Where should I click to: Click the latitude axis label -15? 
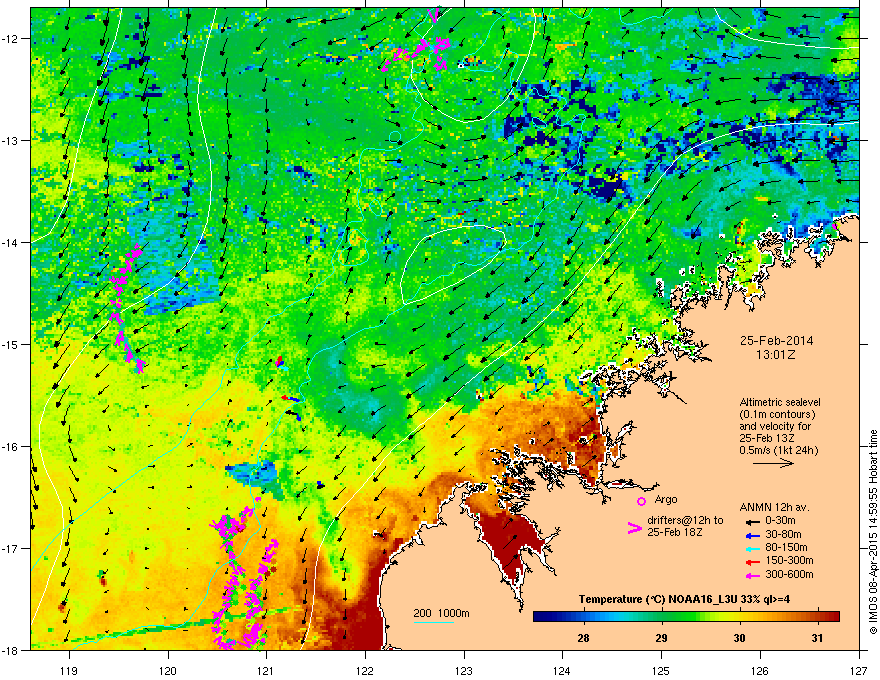(11, 344)
